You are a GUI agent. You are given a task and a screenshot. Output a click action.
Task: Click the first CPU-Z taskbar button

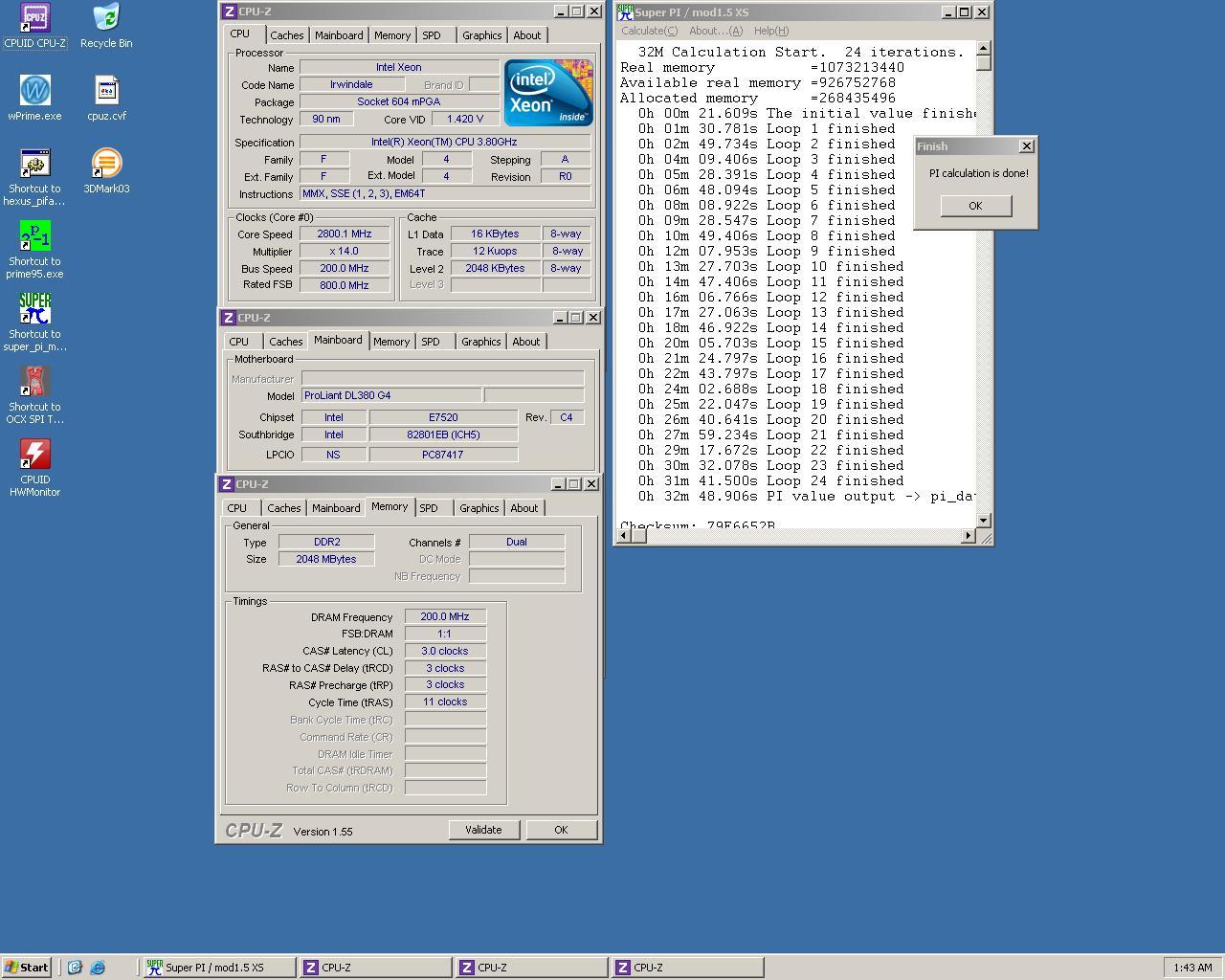click(375, 968)
